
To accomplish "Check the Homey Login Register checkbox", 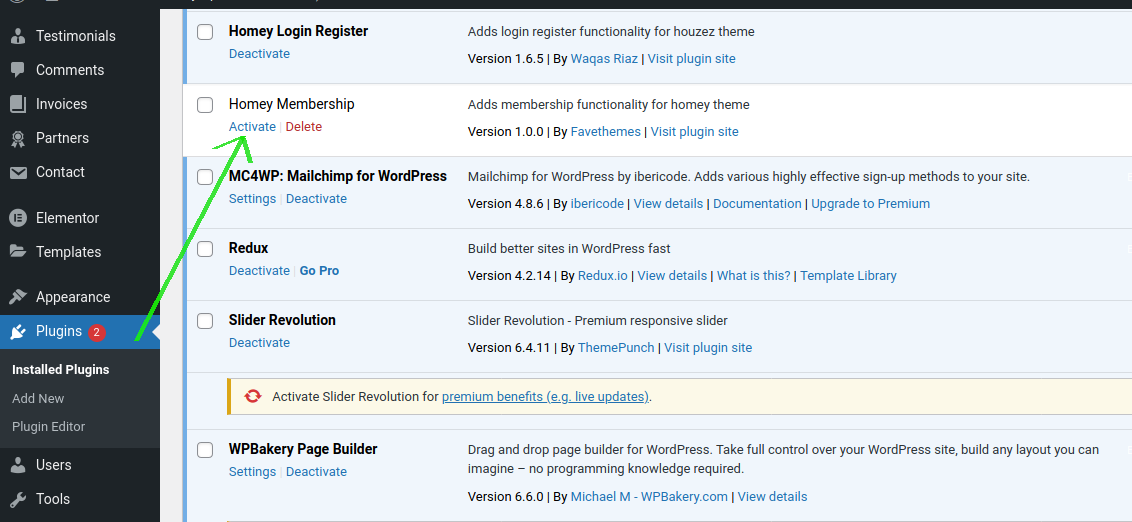I will (205, 32).
